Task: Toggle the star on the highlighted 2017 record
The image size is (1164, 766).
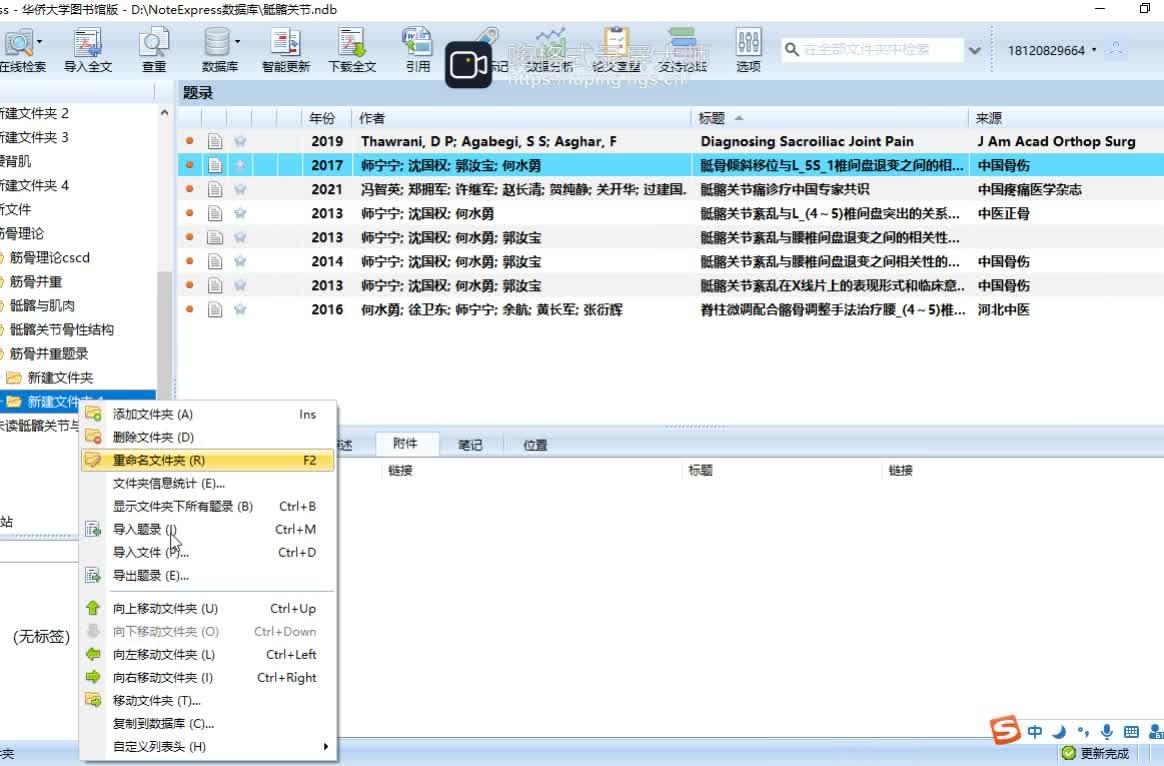Action: point(238,165)
